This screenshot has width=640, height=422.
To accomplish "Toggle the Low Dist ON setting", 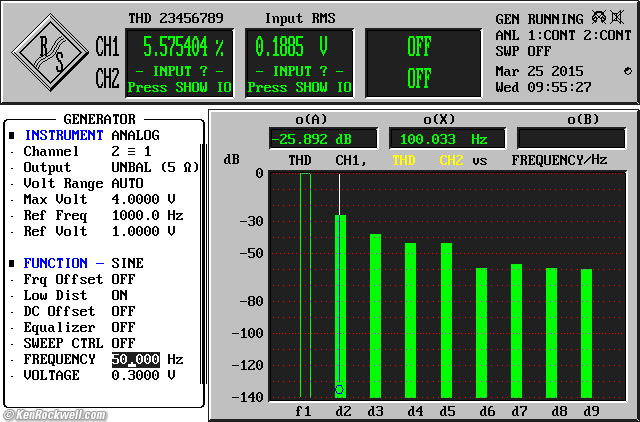I will [120, 295].
